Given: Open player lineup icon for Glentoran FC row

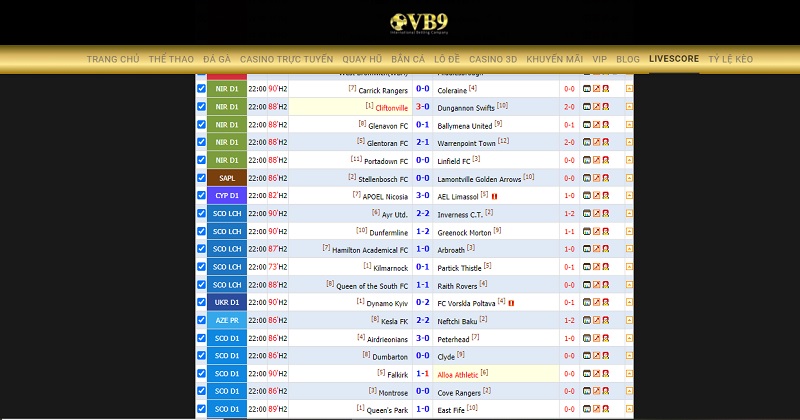Looking at the screenshot, I should [606, 142].
